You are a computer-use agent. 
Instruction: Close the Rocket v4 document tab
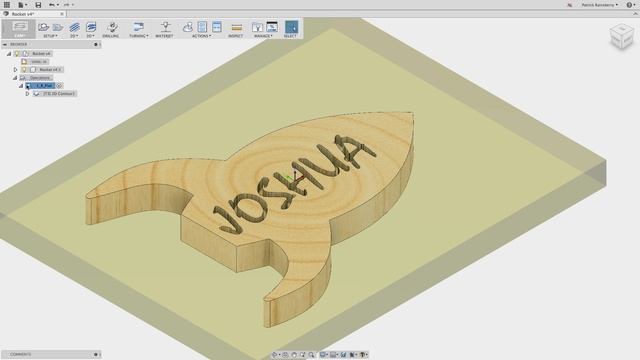62,14
